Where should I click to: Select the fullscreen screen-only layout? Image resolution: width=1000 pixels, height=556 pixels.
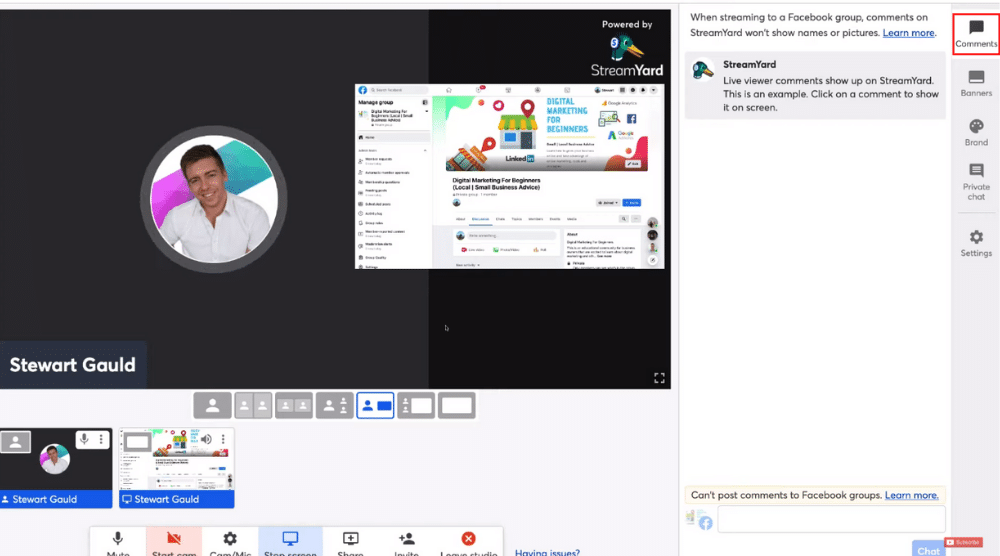457,406
